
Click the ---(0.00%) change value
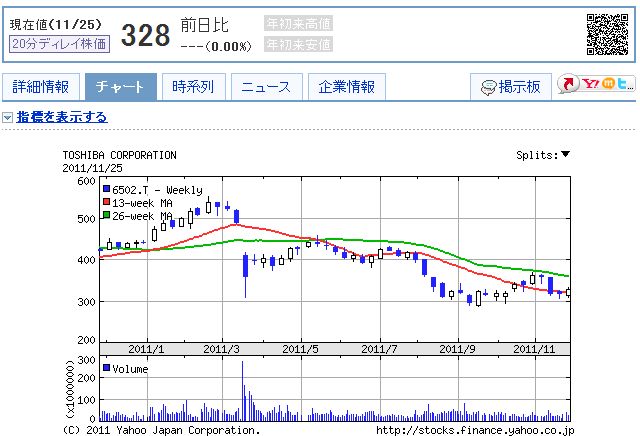coord(216,46)
